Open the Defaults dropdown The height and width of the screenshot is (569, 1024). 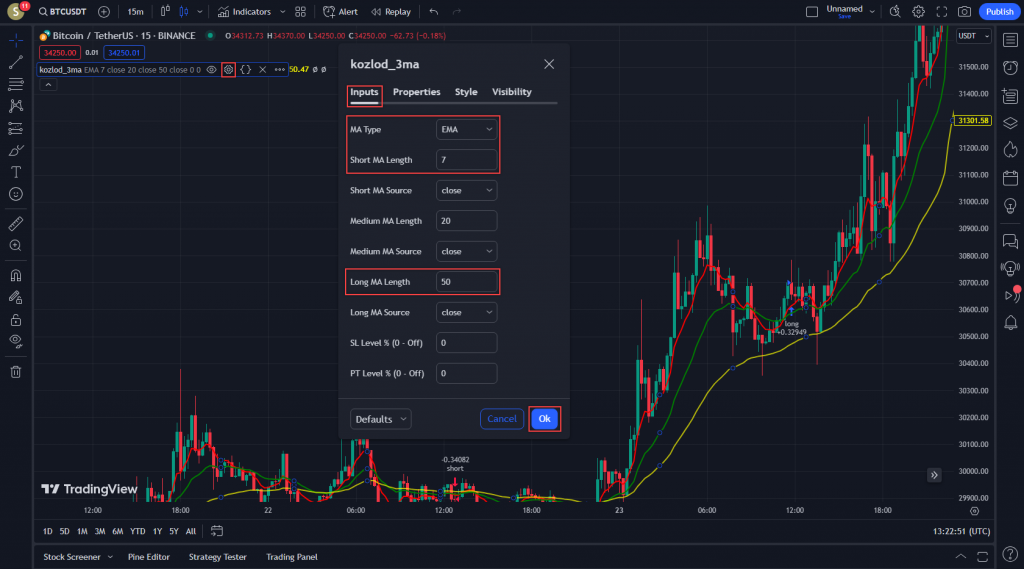point(381,419)
